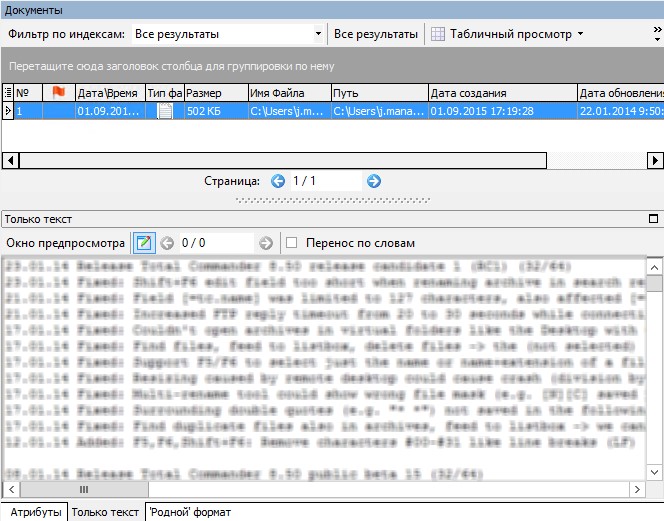Click the preview vertical scrollbar thumb
Image resolution: width=664 pixels, height=521 pixels.
pos(654,284)
